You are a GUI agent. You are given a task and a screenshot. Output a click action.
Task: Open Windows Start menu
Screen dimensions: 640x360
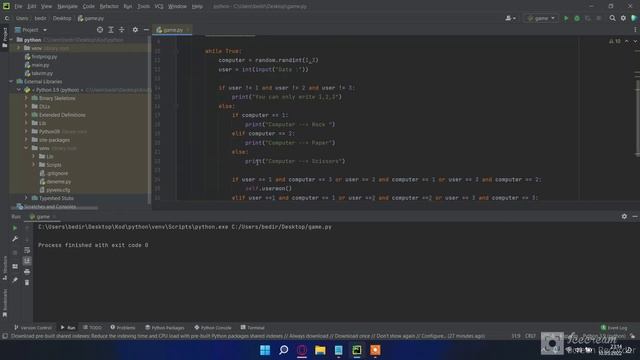click(265, 350)
